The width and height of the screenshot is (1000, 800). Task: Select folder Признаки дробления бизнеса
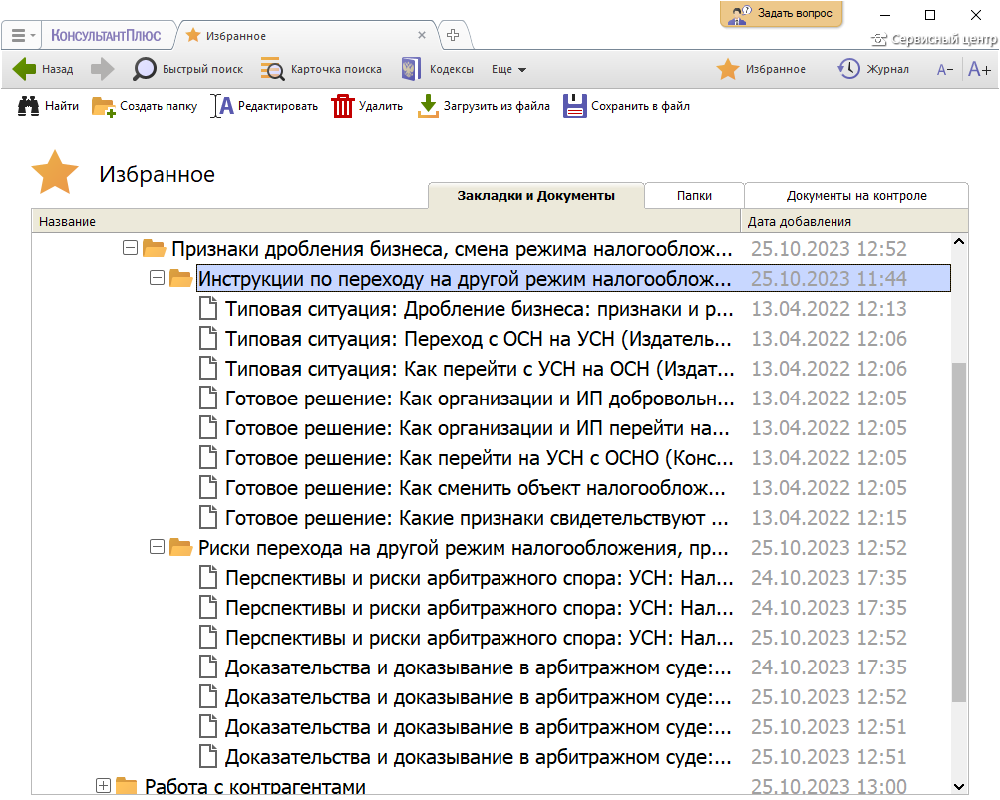[x=452, y=249]
